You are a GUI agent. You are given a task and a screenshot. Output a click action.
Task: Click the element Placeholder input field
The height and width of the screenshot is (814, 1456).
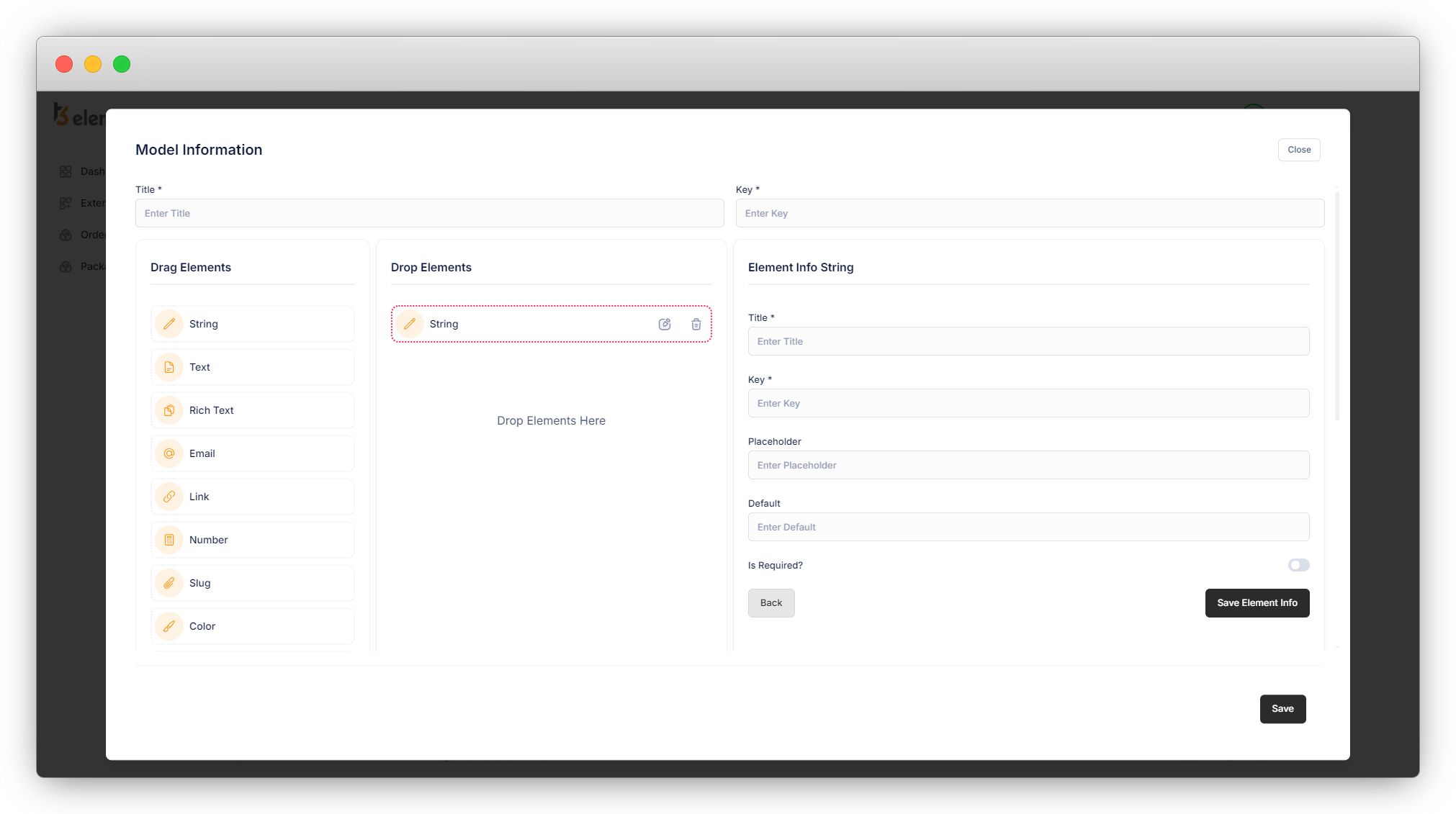click(1028, 465)
